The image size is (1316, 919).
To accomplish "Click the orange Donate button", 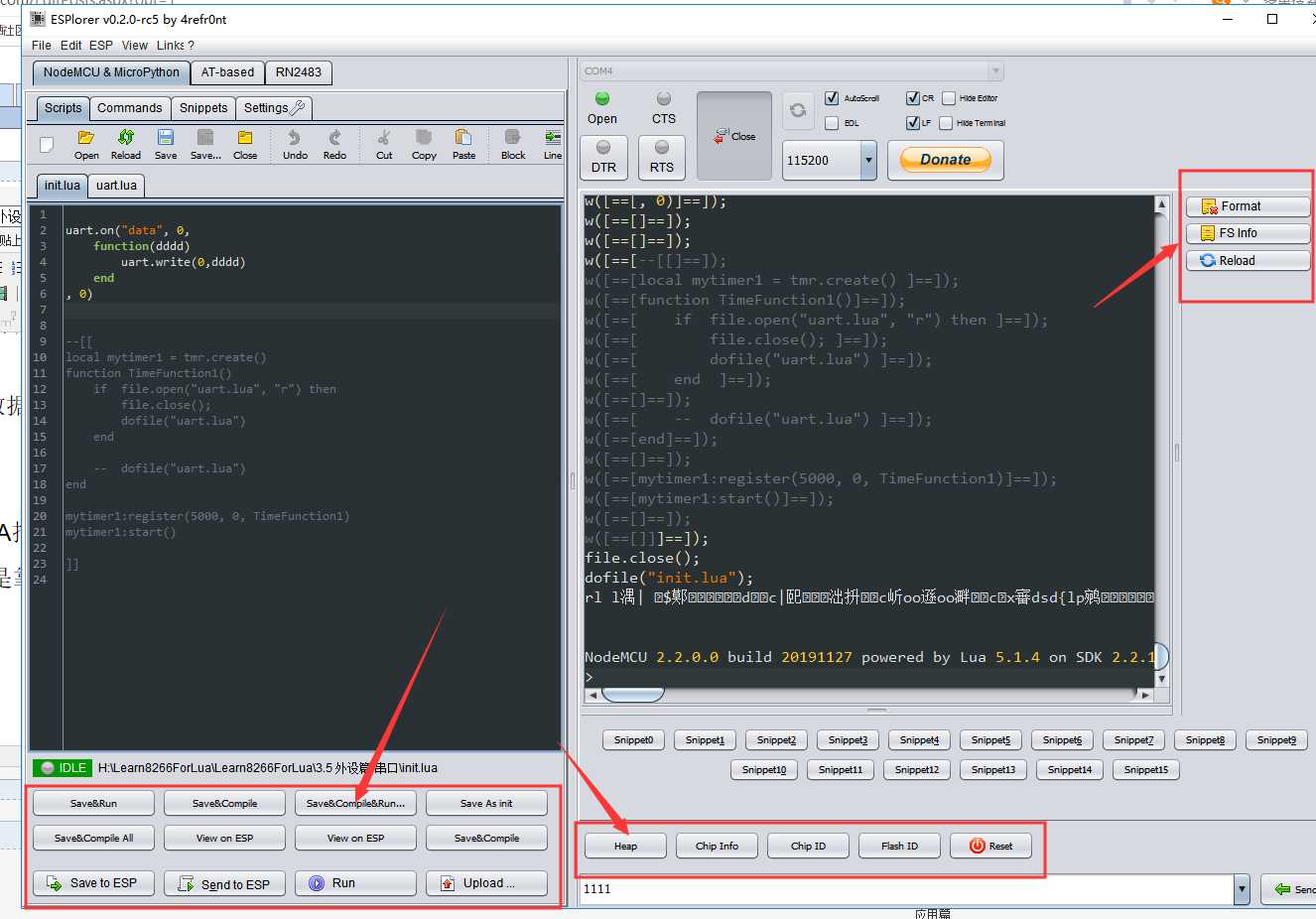I will [x=945, y=160].
